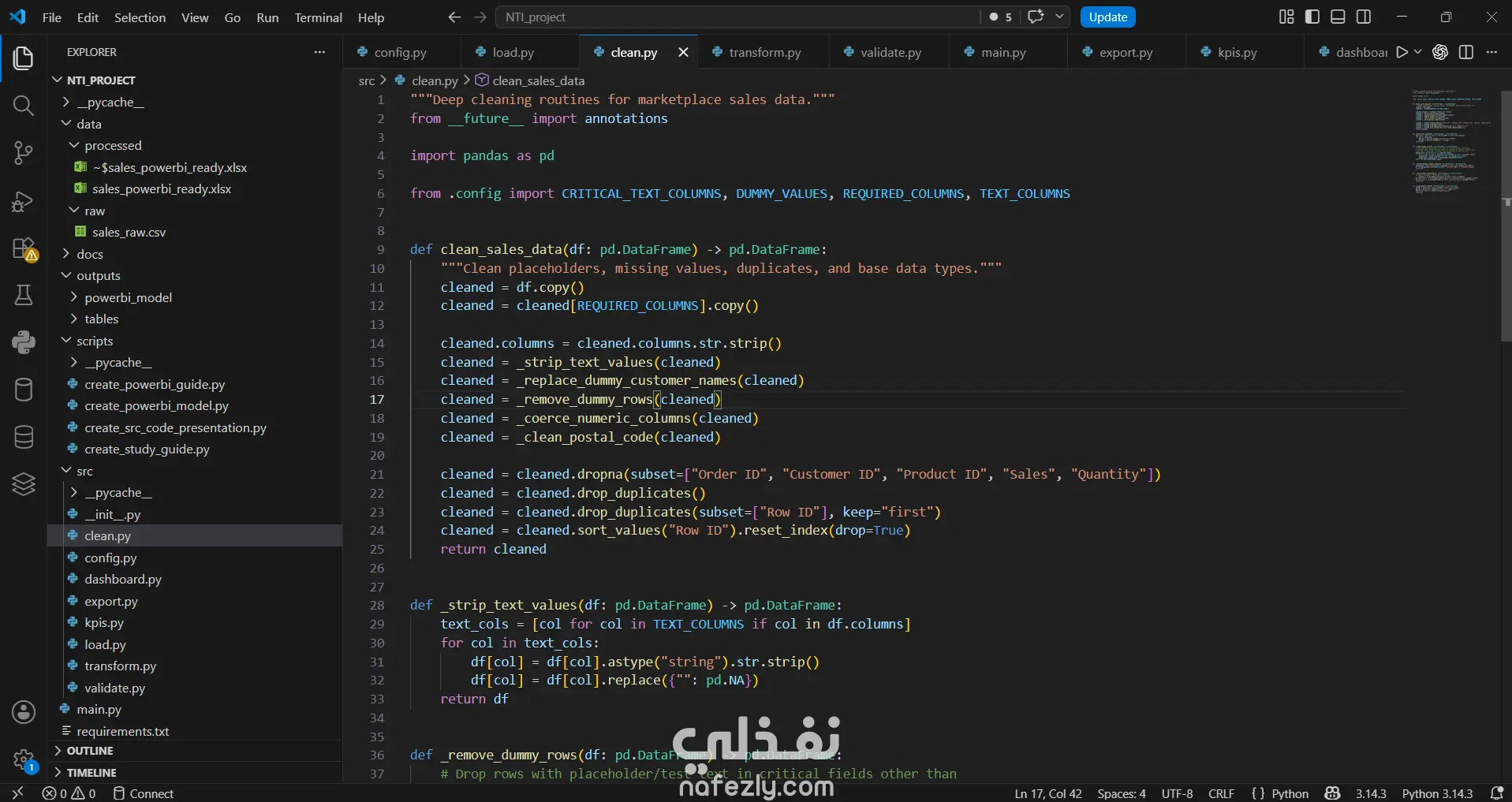Open the Python extension view
This screenshot has width=1512, height=802.
pyautogui.click(x=24, y=341)
